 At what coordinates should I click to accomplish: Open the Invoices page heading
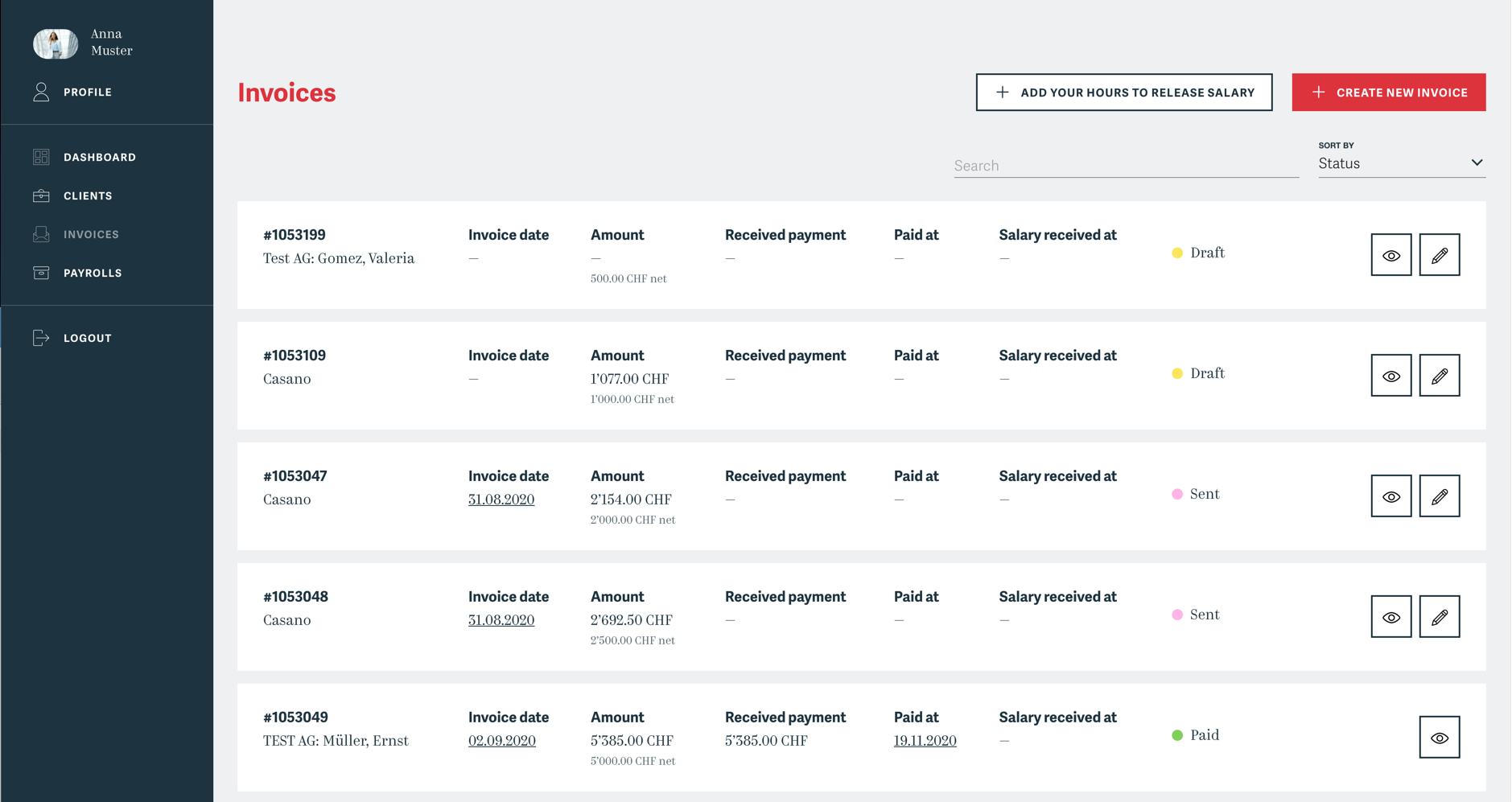point(286,93)
